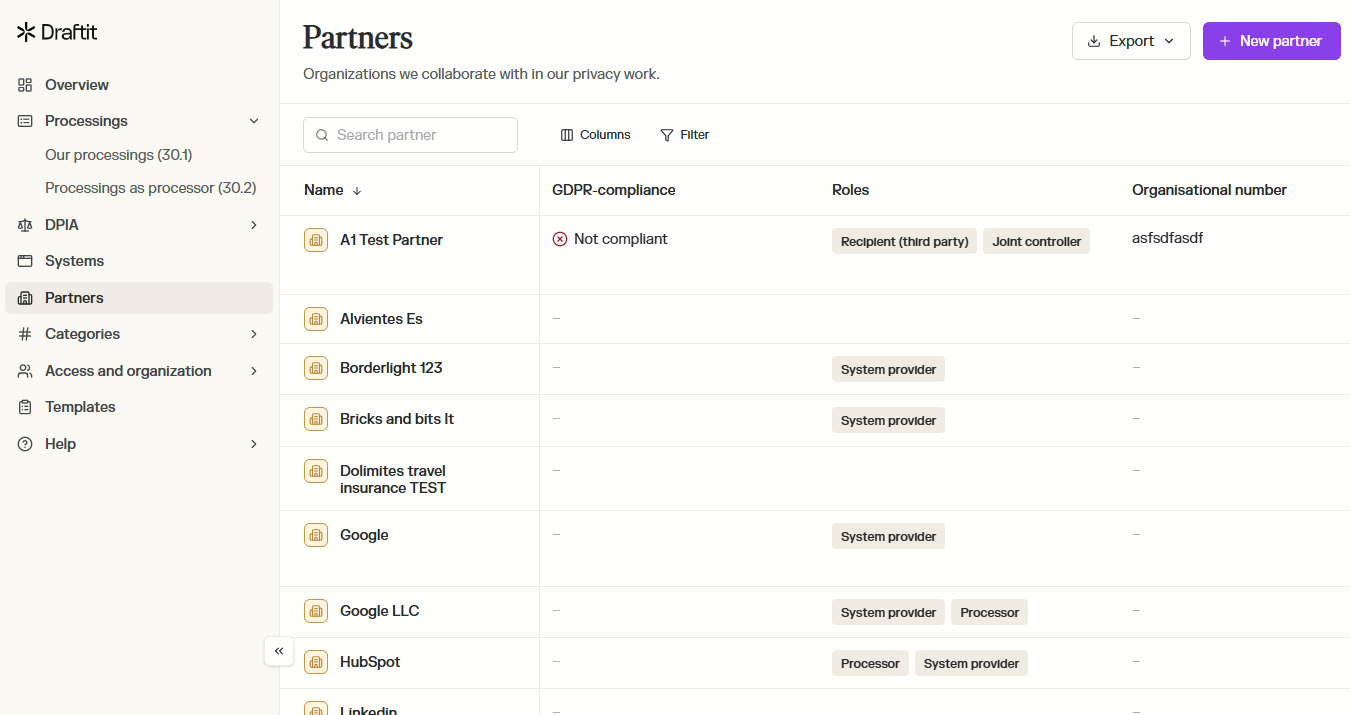The height and width of the screenshot is (715, 1350).
Task: Click the Borderlight 123 building icon
Action: click(316, 368)
